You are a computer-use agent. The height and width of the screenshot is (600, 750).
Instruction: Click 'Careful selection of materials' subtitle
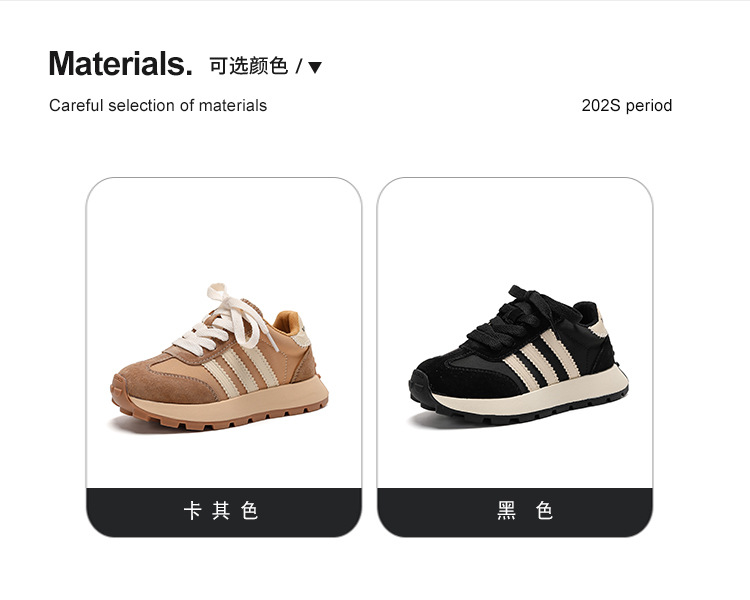click(158, 105)
